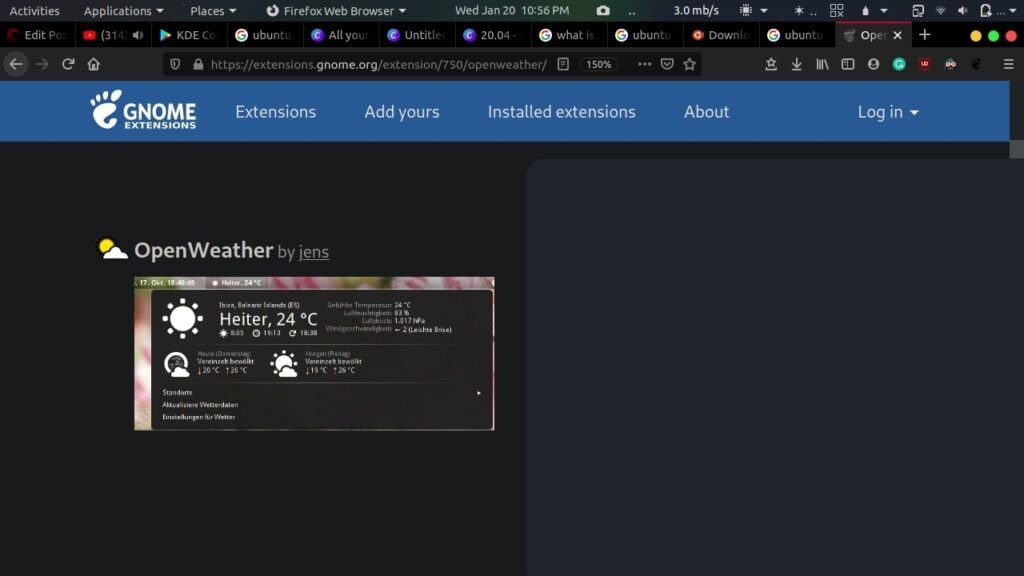Go to the Add yours page
This screenshot has width=1024, height=576.
pos(402,112)
